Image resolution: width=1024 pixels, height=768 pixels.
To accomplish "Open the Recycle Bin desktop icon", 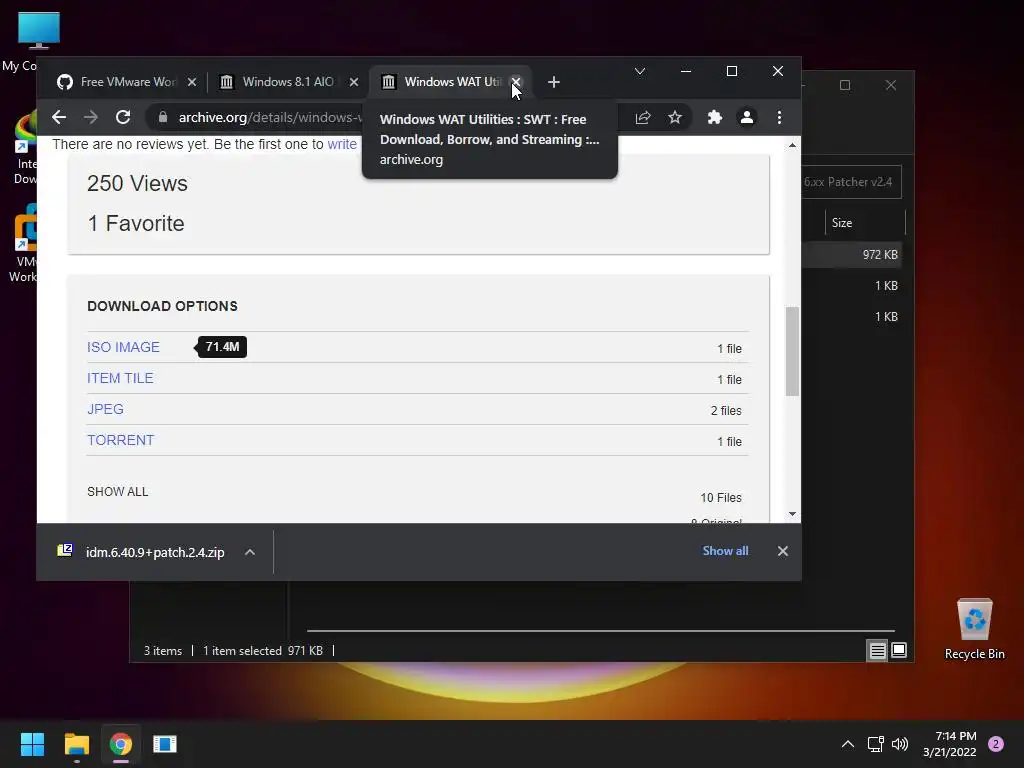I will (x=974, y=630).
